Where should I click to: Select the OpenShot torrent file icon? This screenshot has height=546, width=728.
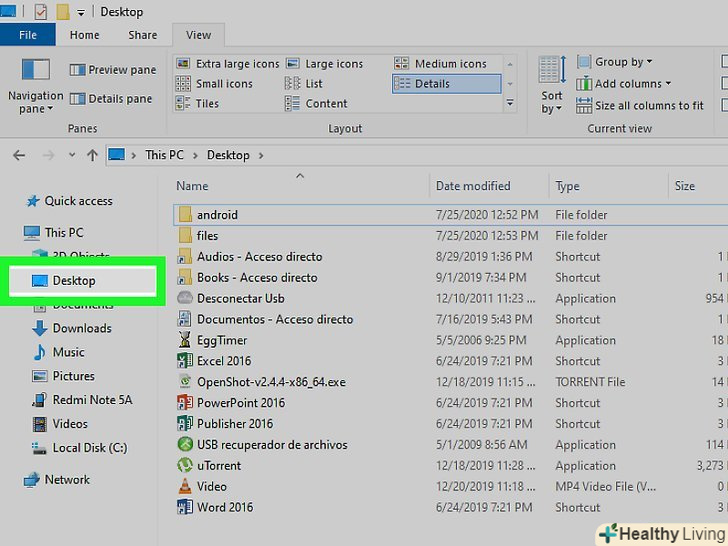185,382
